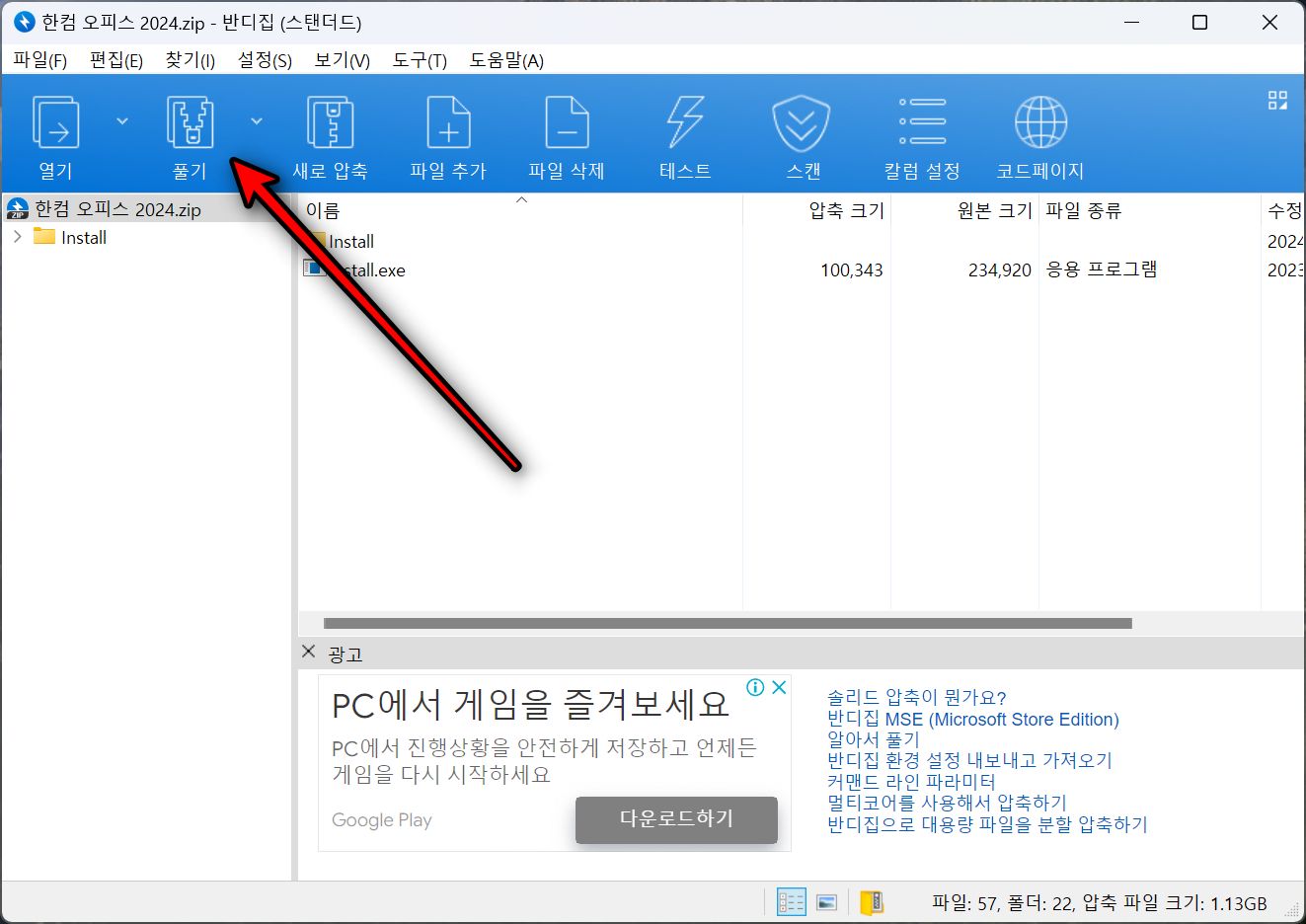Select the details view icon in status bar

791,902
